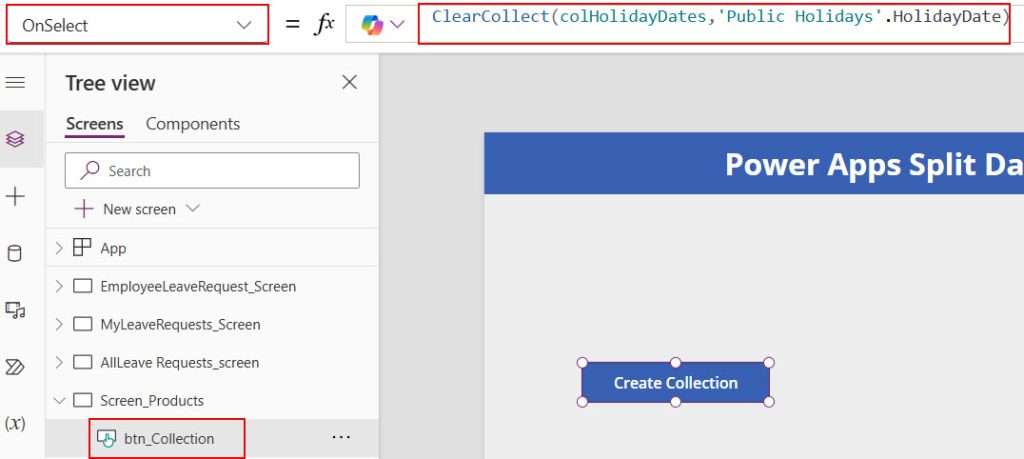This screenshot has width=1024, height=459.
Task: Close the Tree view panel
Action: point(349,82)
